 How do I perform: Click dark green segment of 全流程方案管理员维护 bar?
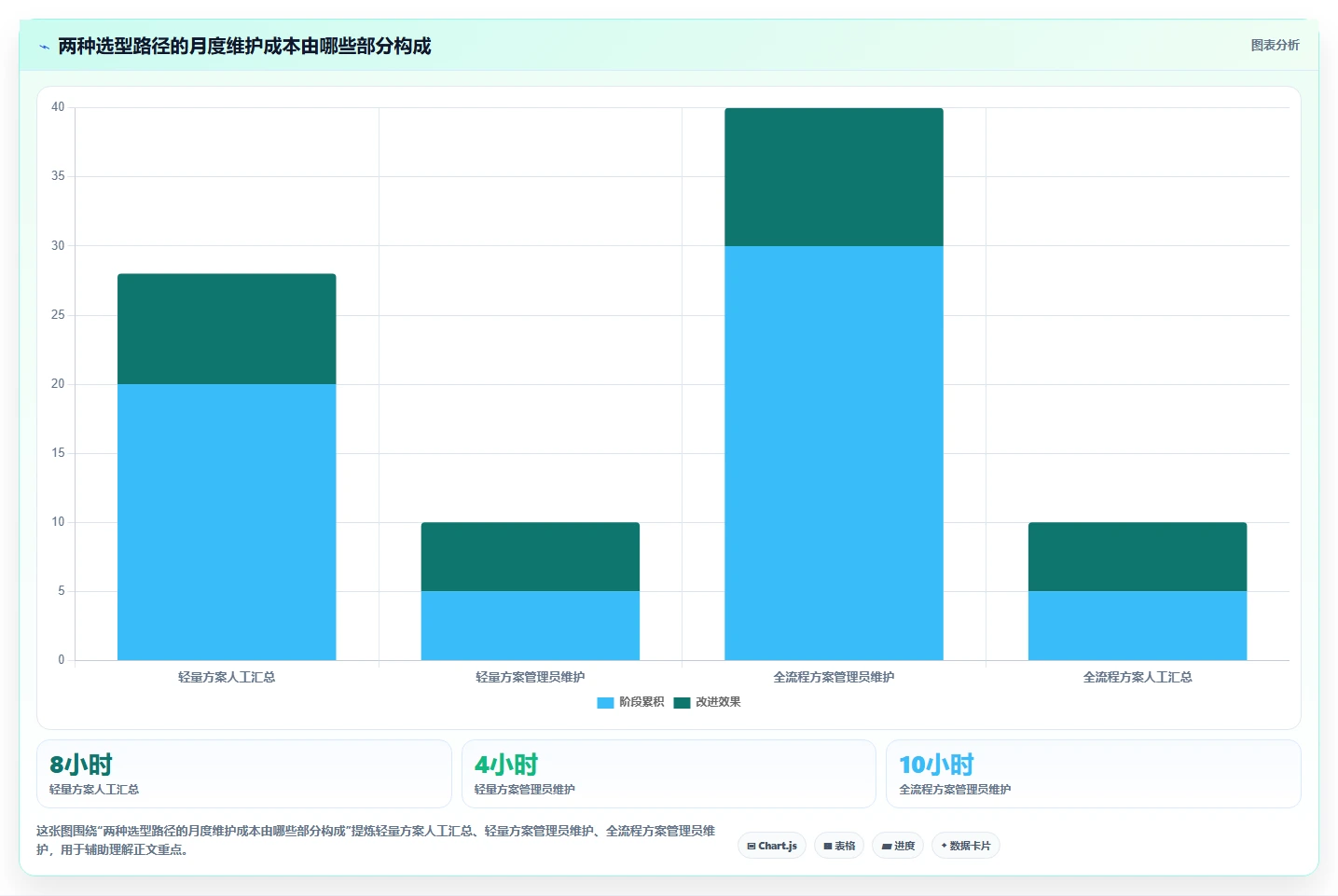coord(834,177)
